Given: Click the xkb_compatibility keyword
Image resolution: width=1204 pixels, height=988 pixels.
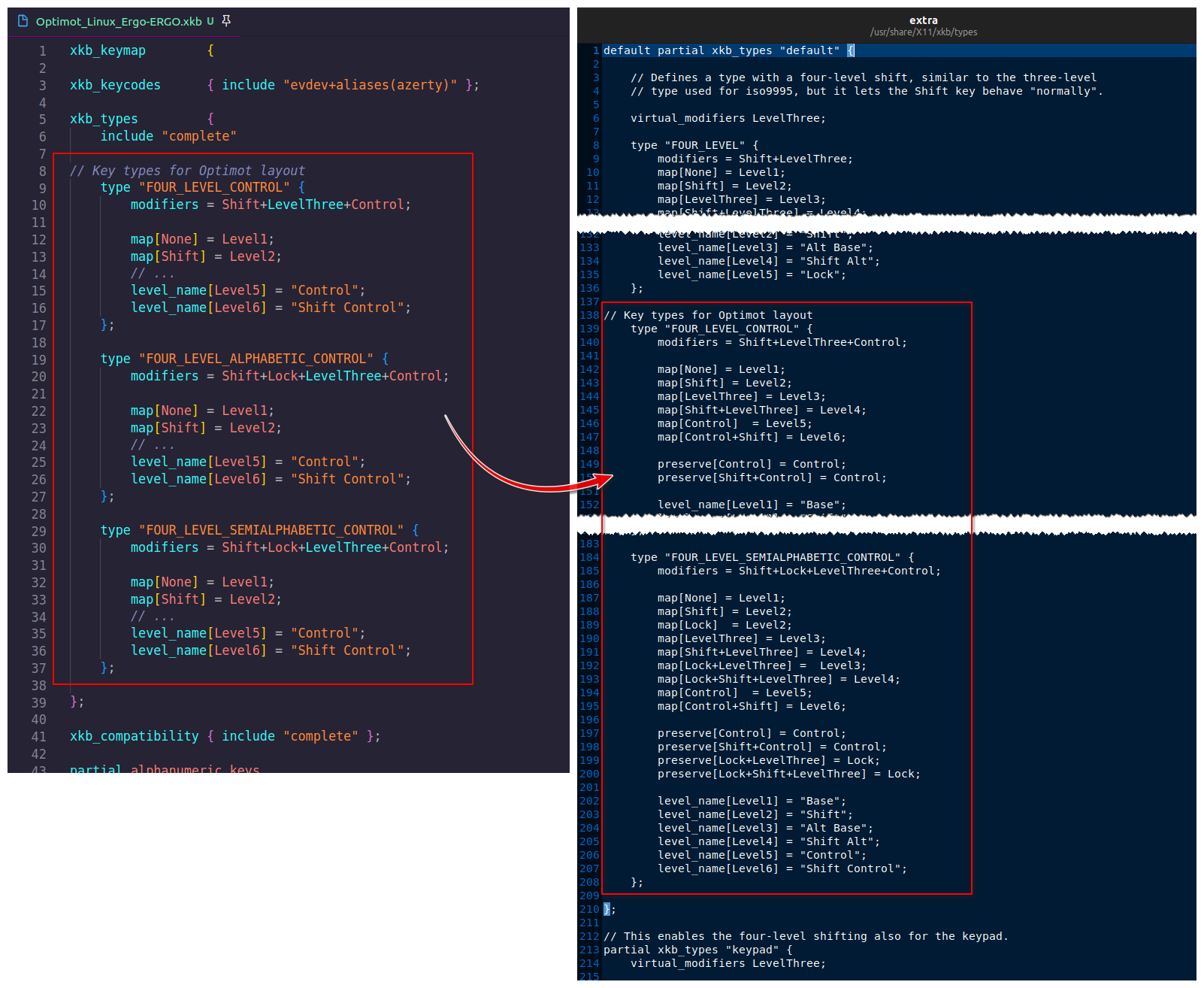Looking at the screenshot, I should tap(134, 736).
